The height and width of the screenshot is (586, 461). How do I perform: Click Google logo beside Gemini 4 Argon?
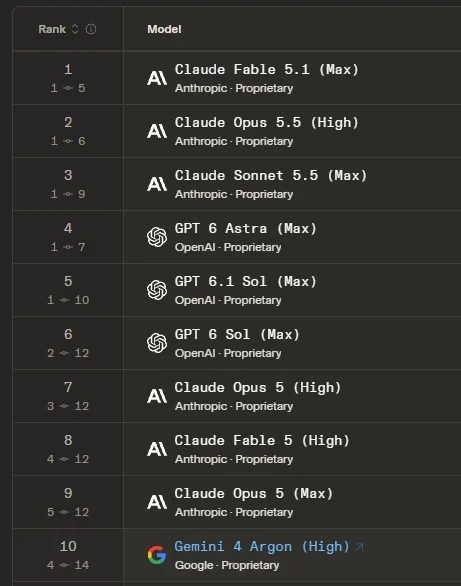pyautogui.click(x=157, y=555)
